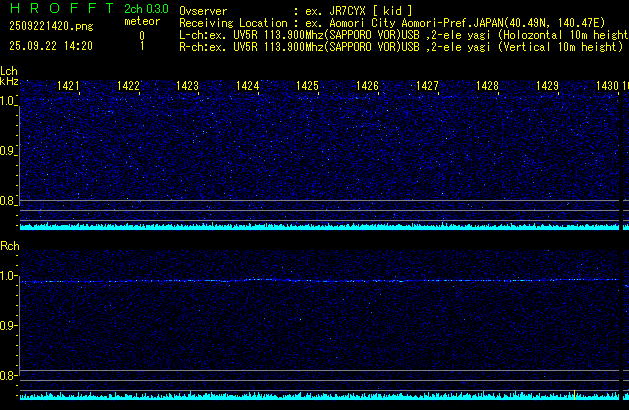The height and width of the screenshot is (410, 629).
Task: Select the L-ch antenna description line
Action: pyautogui.click(x=400, y=34)
